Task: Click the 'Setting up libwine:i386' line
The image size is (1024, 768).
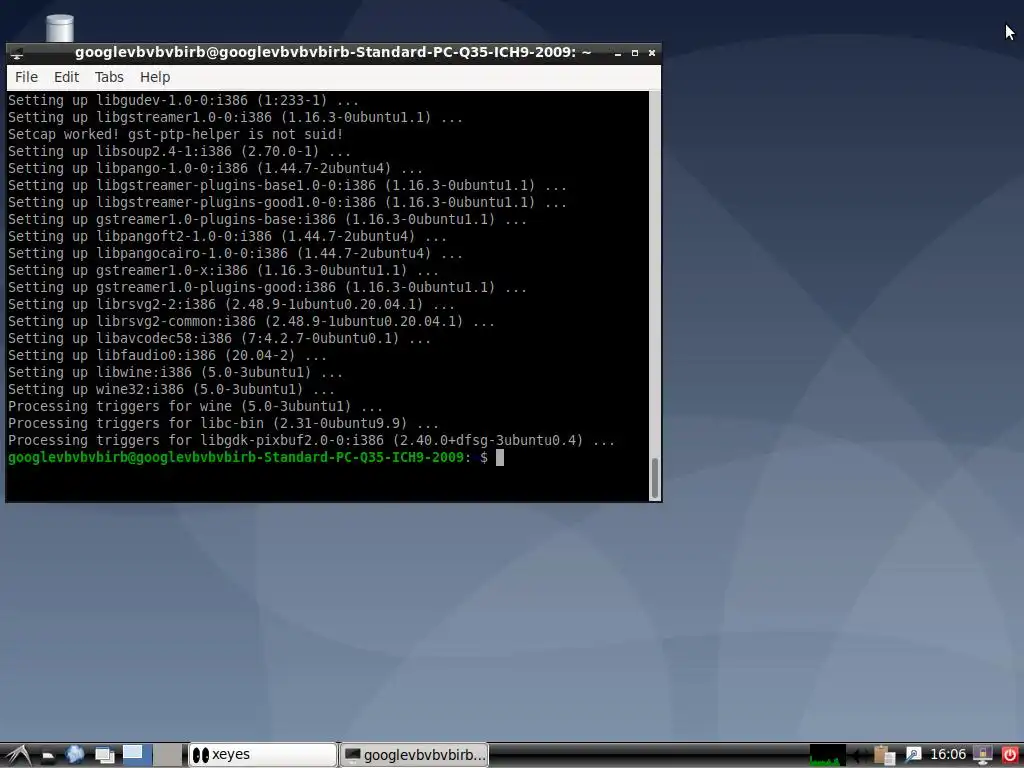Action: click(x=175, y=373)
